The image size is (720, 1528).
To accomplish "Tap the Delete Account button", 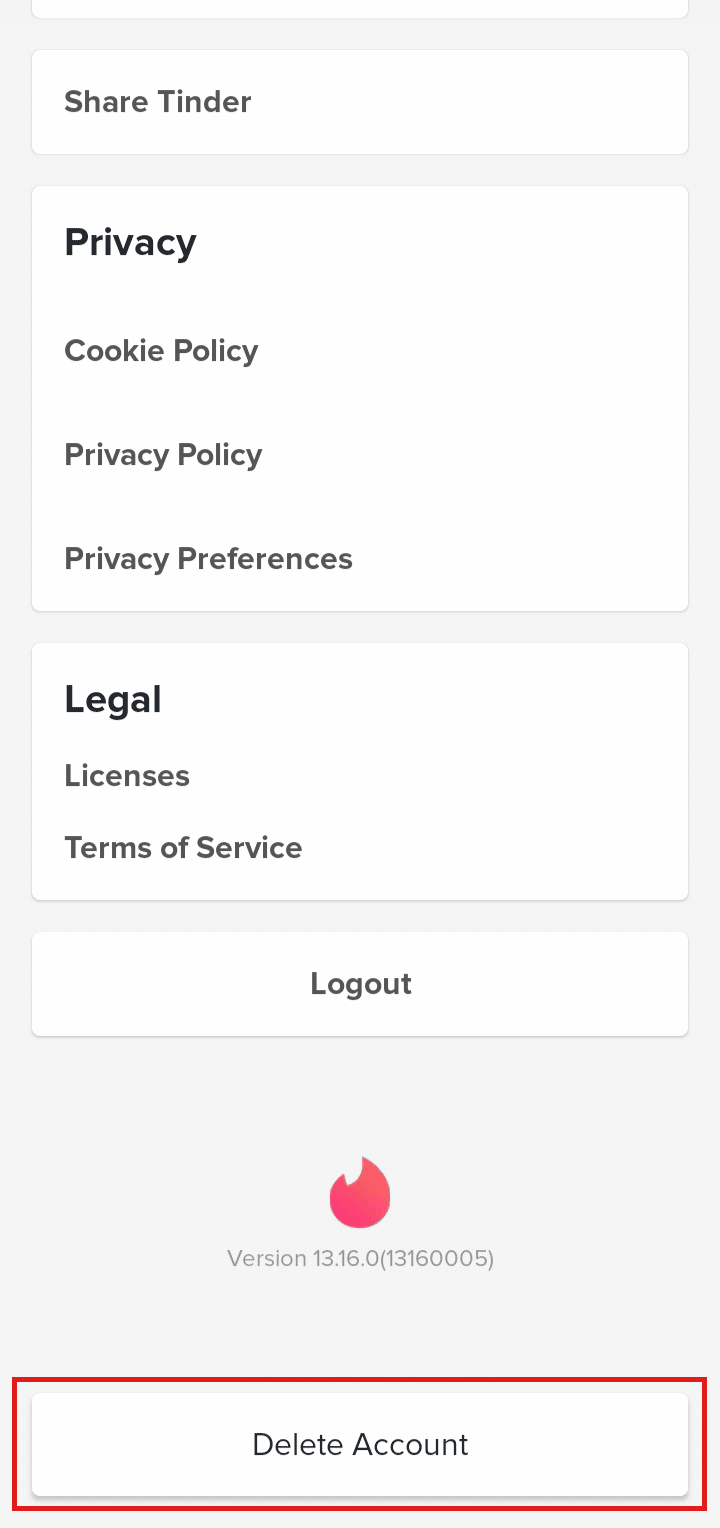I will pos(360,1445).
